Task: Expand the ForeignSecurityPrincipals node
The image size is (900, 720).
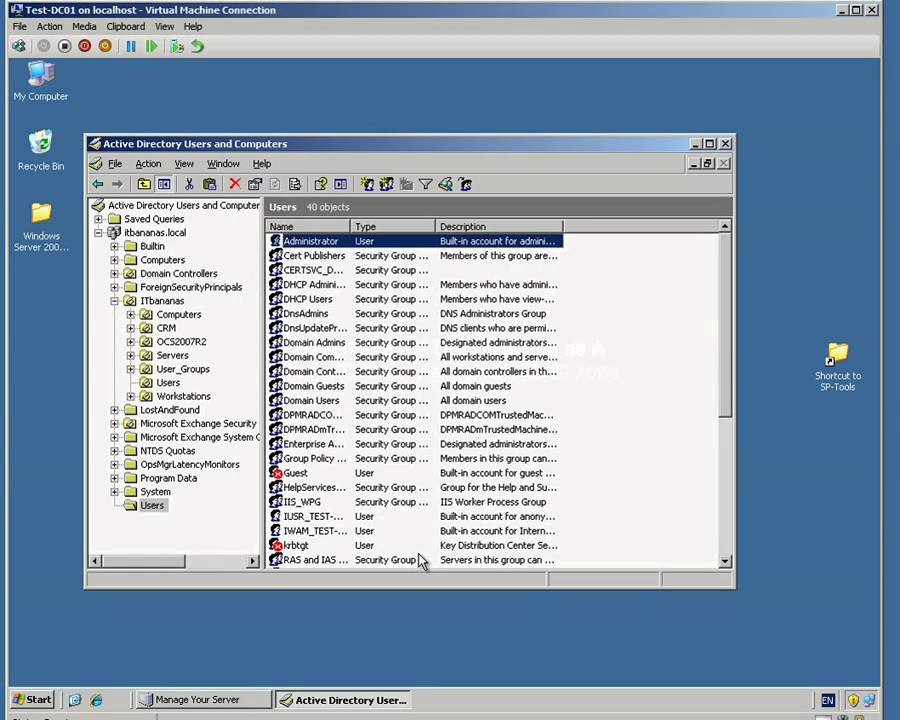Action: click(x=115, y=287)
